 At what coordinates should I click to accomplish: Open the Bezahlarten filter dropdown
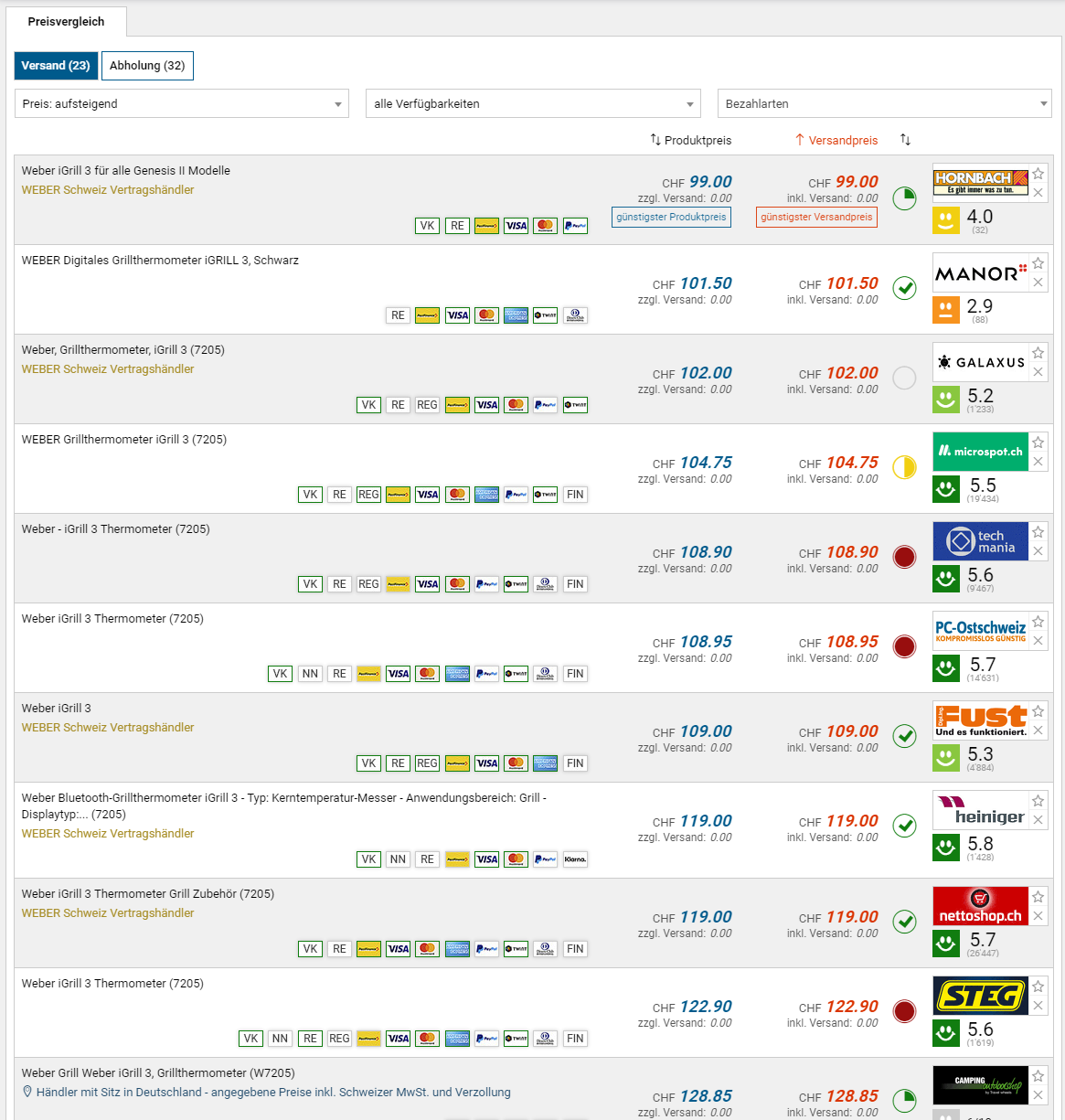(884, 103)
